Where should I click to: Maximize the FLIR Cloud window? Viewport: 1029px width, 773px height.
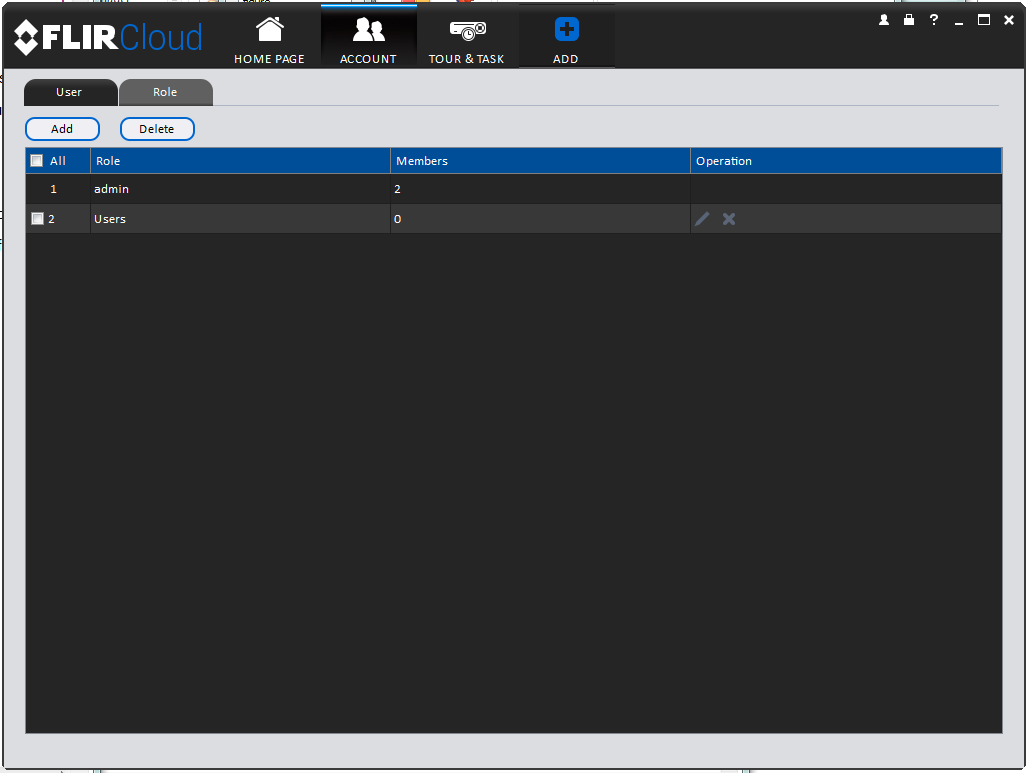984,20
